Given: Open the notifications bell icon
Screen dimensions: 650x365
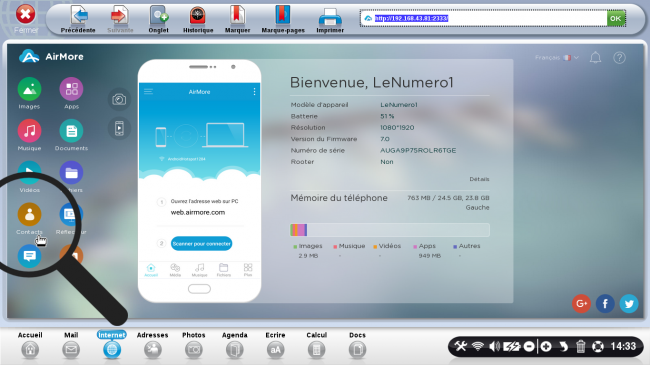Looking at the screenshot, I should pyautogui.click(x=595, y=58).
